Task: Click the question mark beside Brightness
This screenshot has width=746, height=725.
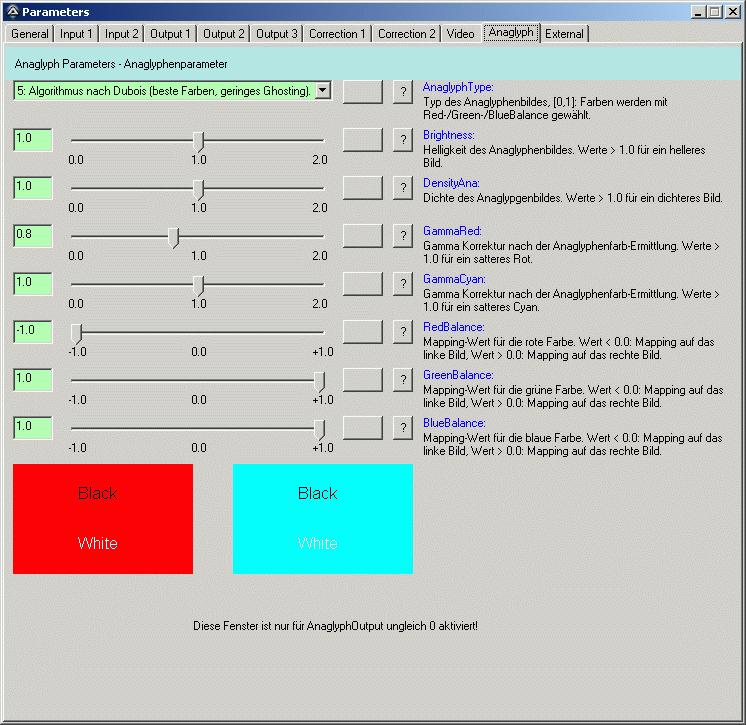Action: [x=403, y=140]
